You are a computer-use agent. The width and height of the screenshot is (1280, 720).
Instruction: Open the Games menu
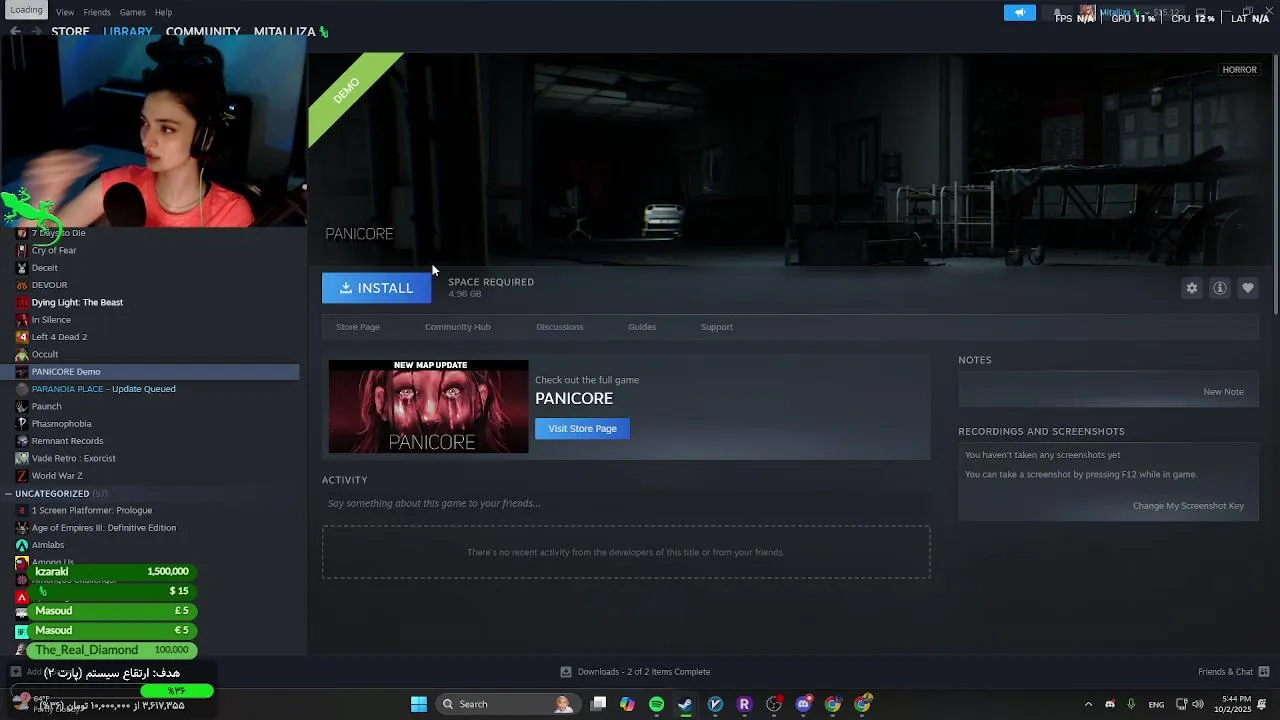(133, 12)
